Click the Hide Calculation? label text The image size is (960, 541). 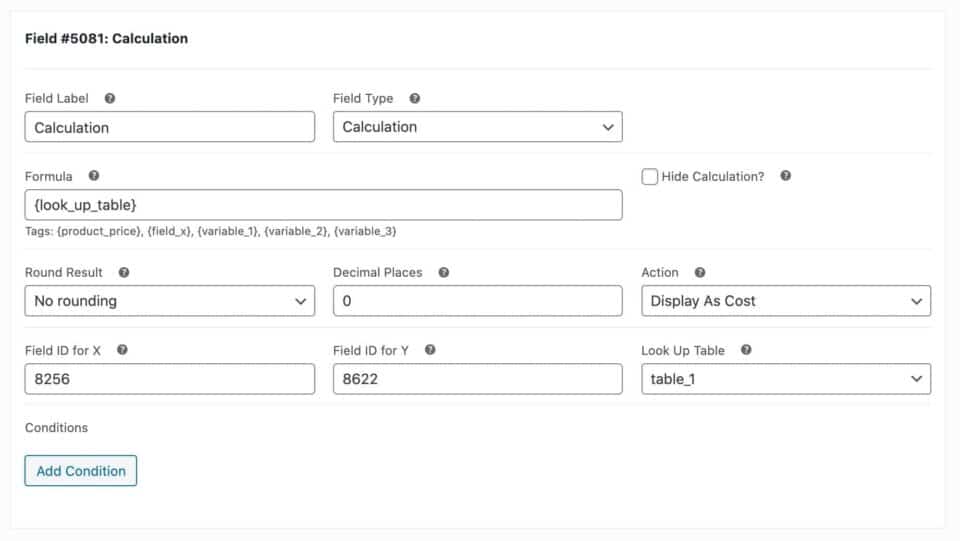pos(713,177)
